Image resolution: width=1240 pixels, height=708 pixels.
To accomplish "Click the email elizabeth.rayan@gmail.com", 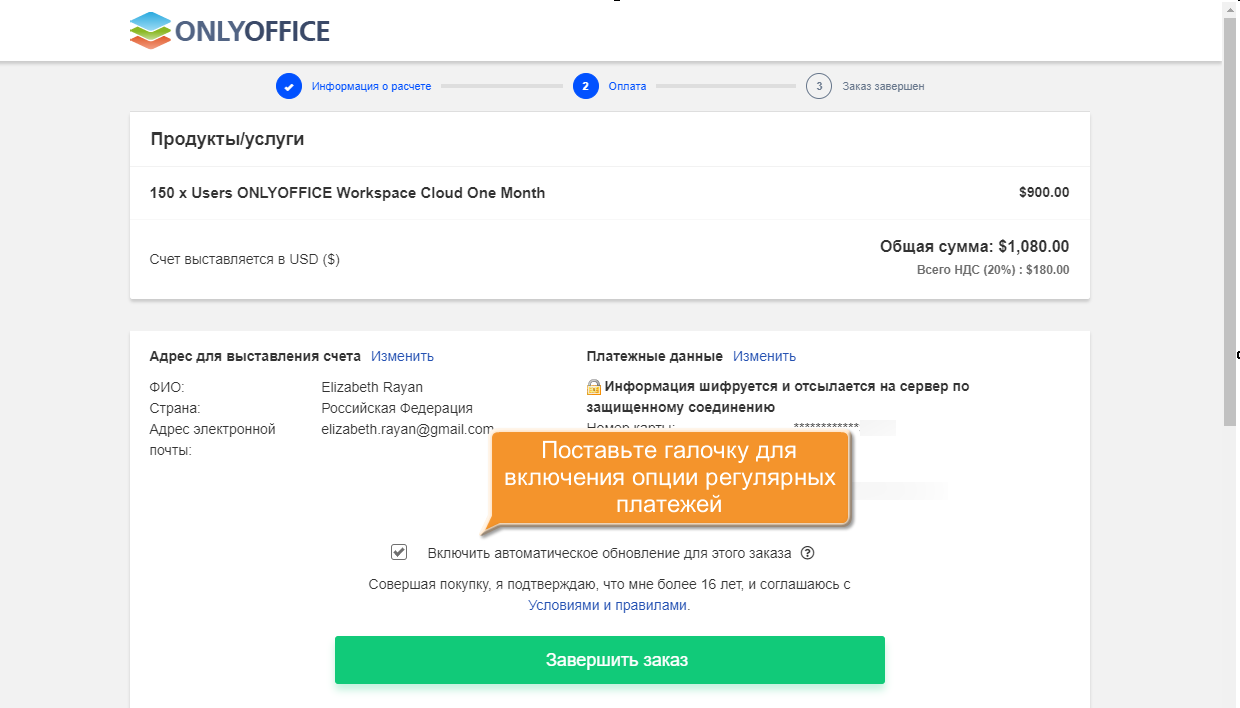I will point(408,429).
